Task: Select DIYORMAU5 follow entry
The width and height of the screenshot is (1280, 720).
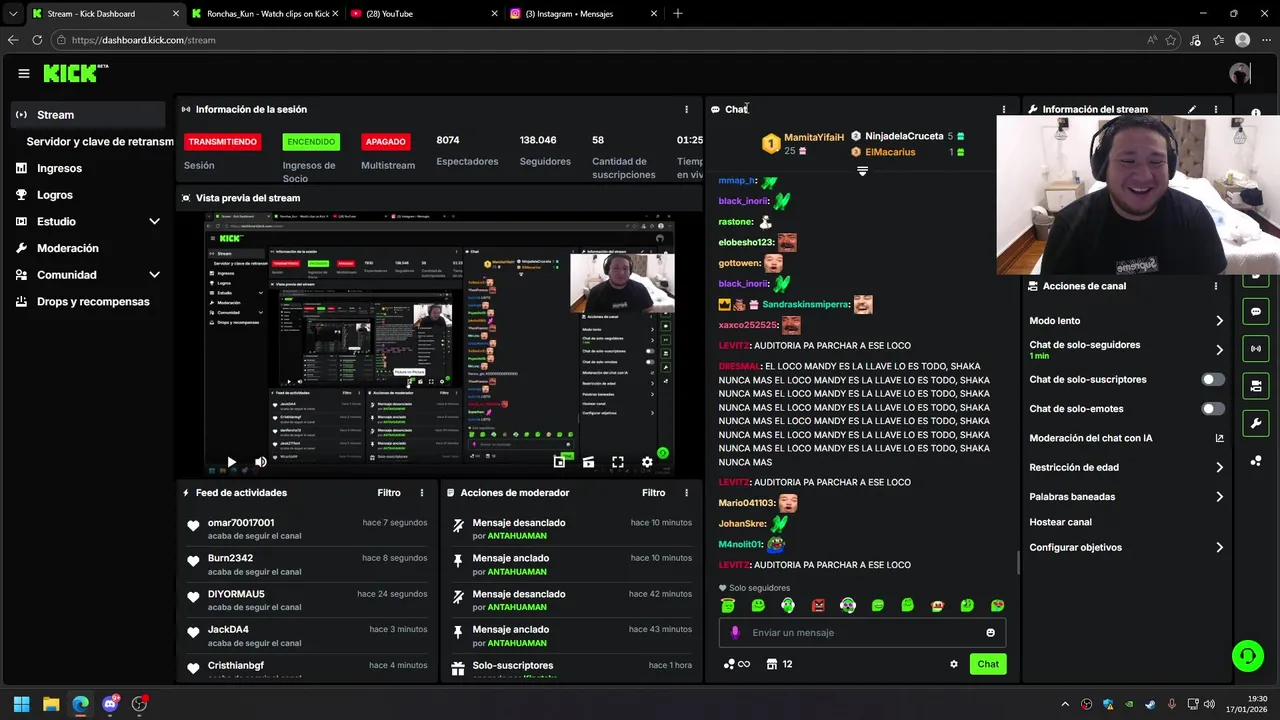Action: coord(307,600)
